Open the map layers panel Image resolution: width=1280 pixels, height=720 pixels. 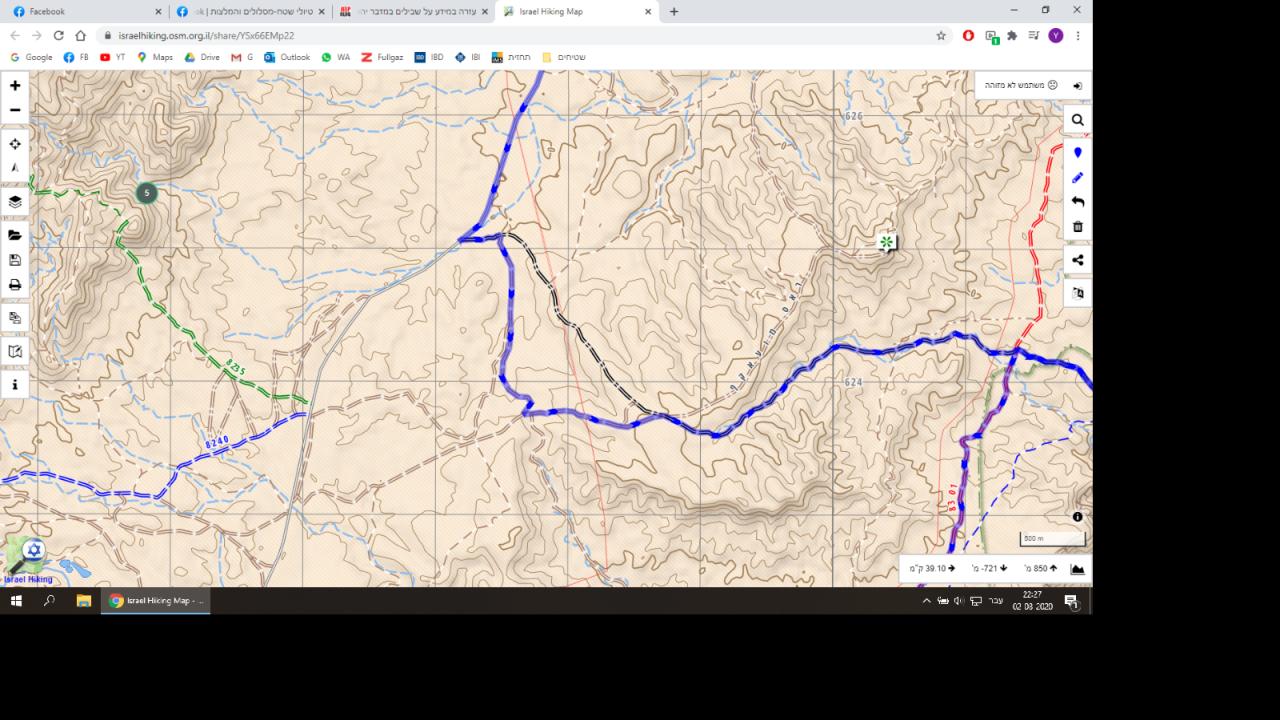coord(15,201)
